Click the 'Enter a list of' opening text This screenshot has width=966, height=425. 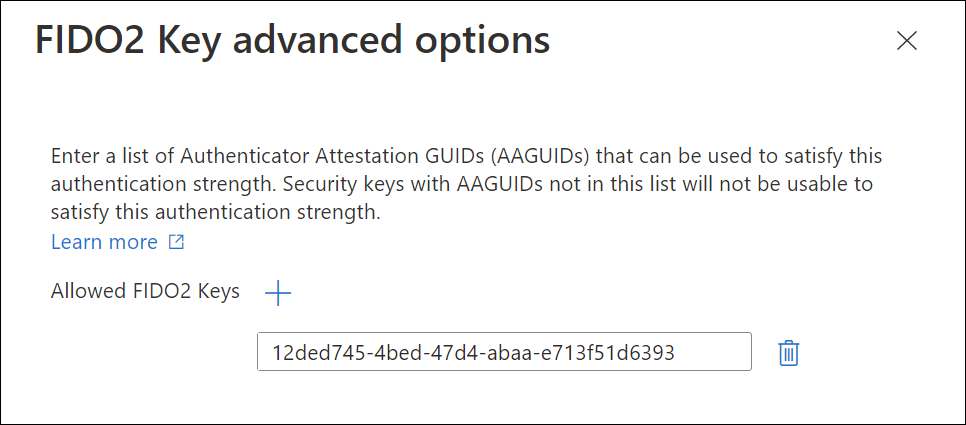tap(113, 156)
